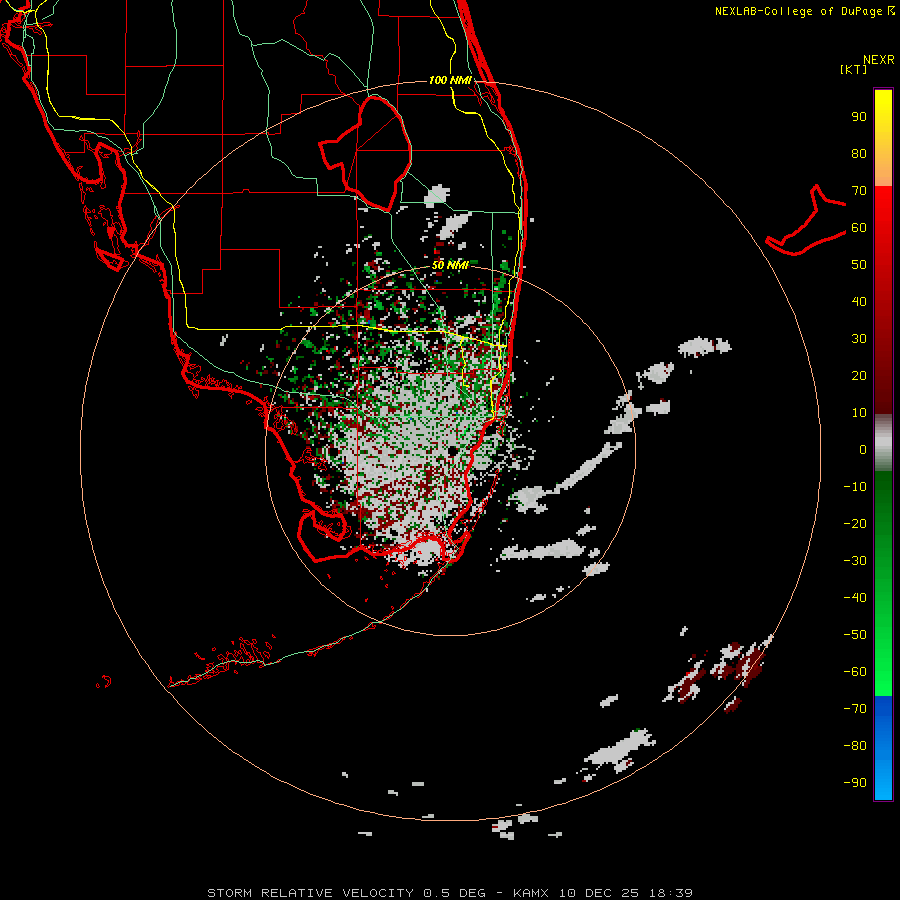Click the -50 value on the velocity scale
This screenshot has height=900, width=900.
tap(855, 635)
